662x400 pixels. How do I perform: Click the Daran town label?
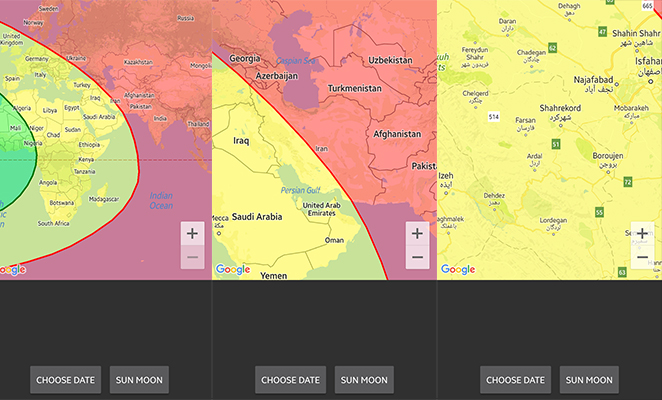point(507,25)
